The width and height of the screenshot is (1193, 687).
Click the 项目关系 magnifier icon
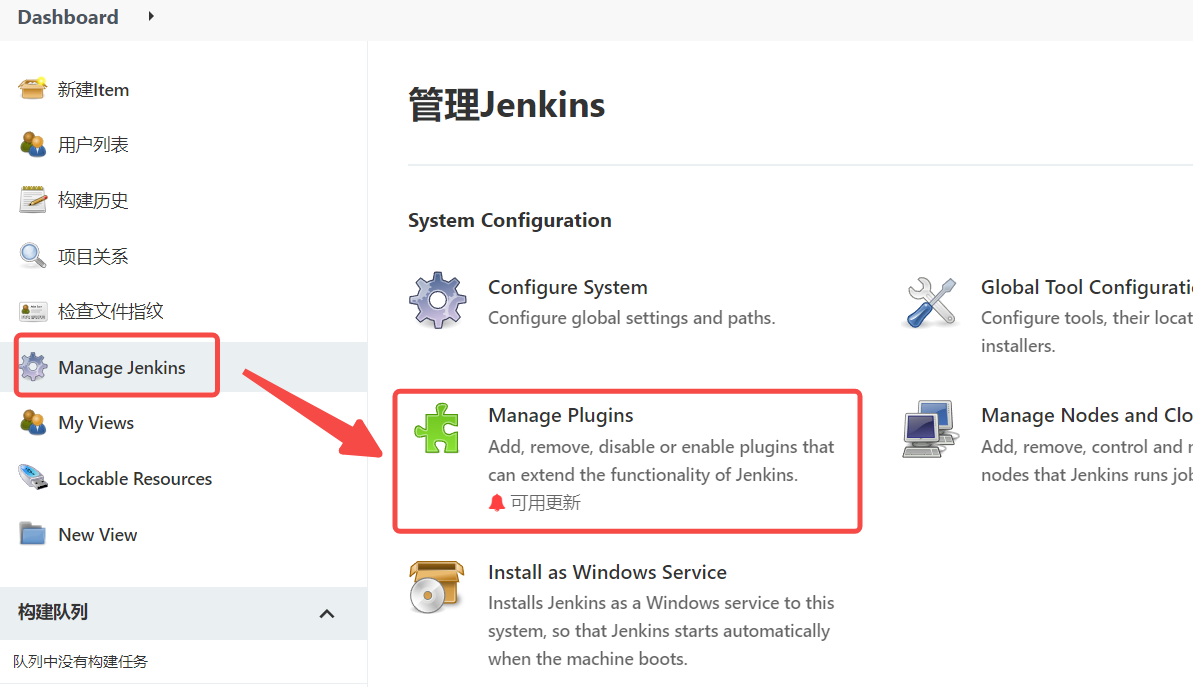click(33, 256)
